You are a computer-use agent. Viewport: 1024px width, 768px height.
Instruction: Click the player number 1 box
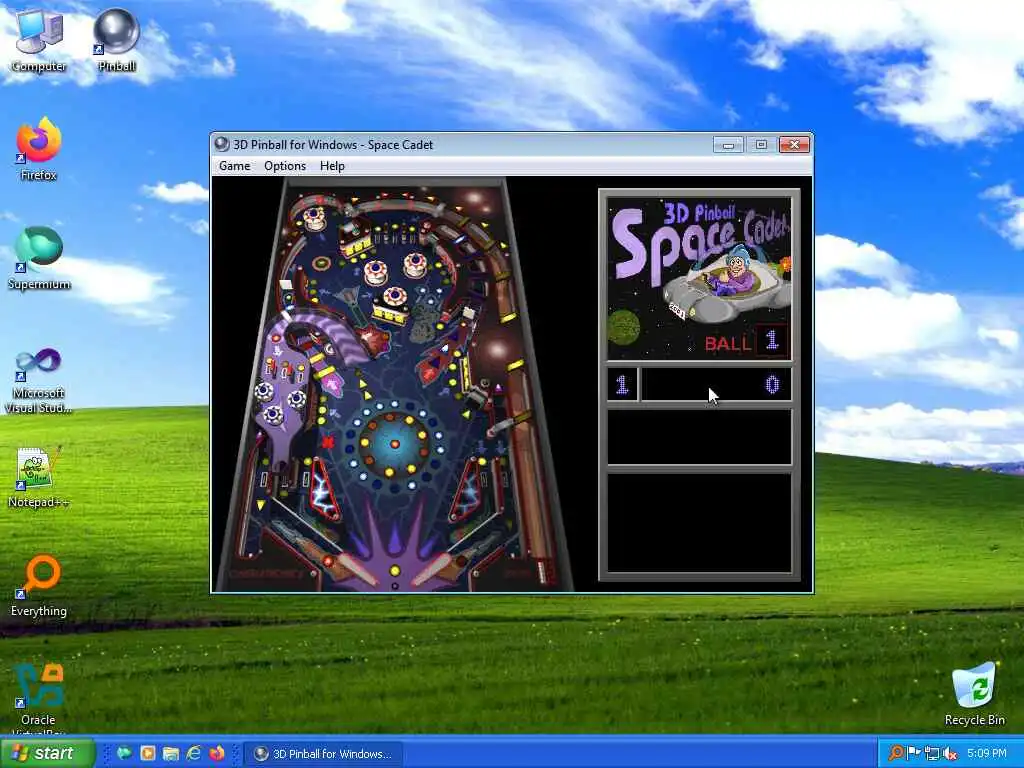tap(622, 384)
